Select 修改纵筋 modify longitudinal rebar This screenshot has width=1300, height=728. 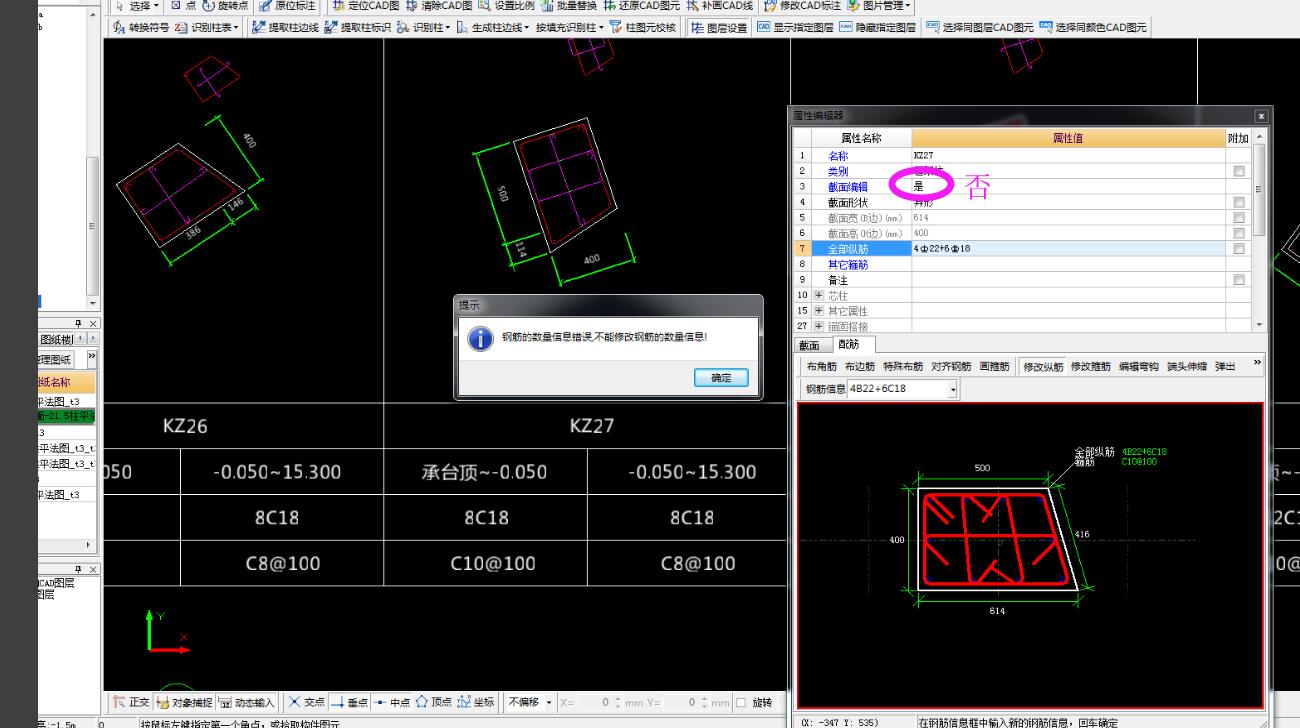(1044, 367)
